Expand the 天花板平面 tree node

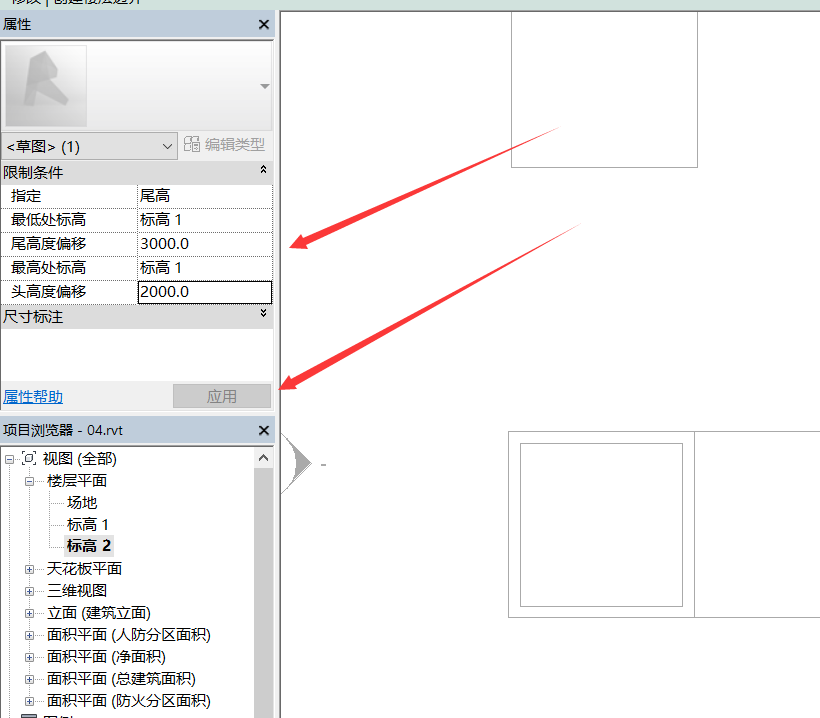29,569
